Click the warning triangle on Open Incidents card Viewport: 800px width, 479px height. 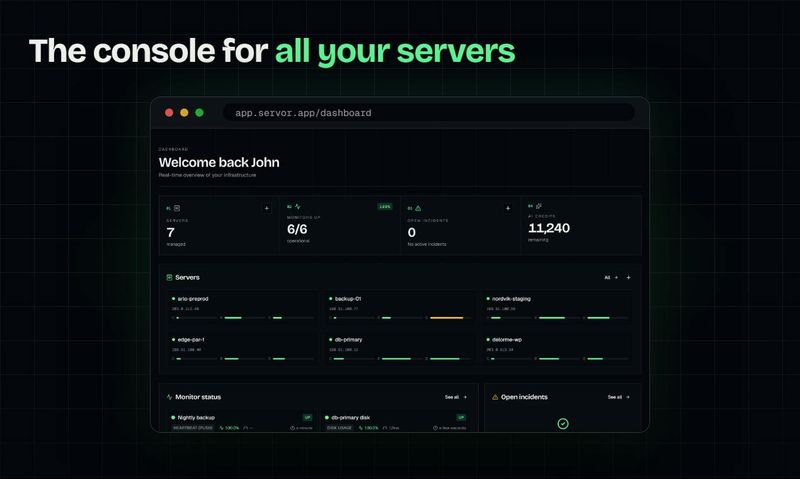point(418,208)
